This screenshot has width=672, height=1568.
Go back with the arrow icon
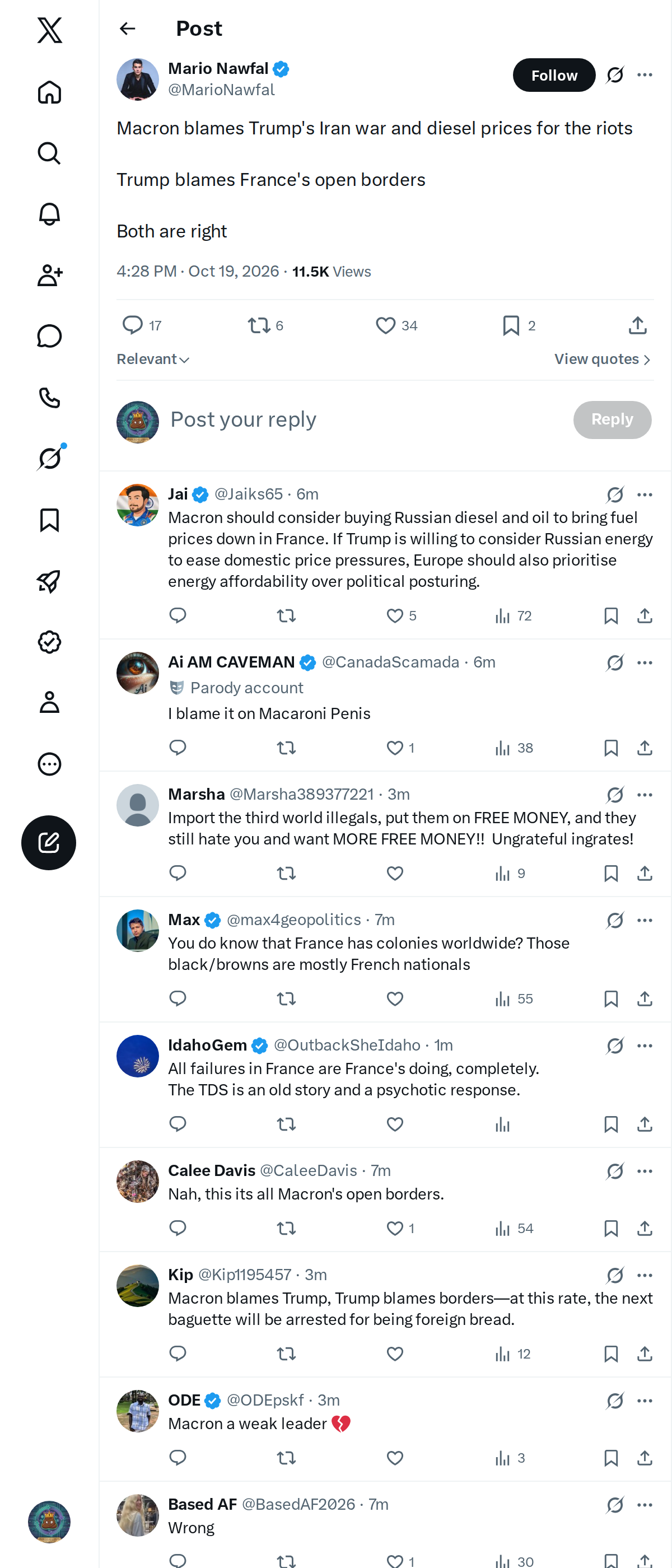(x=127, y=29)
